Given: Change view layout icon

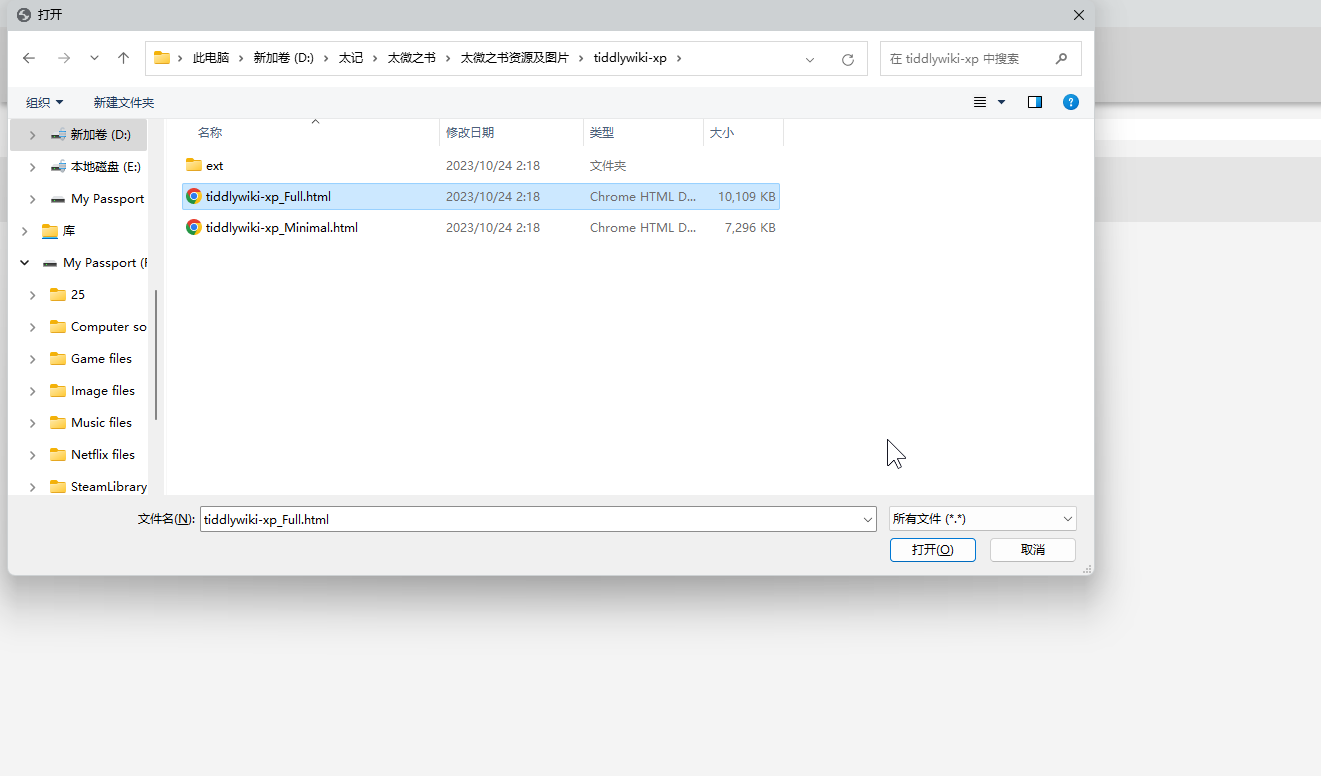Looking at the screenshot, I should (x=980, y=102).
